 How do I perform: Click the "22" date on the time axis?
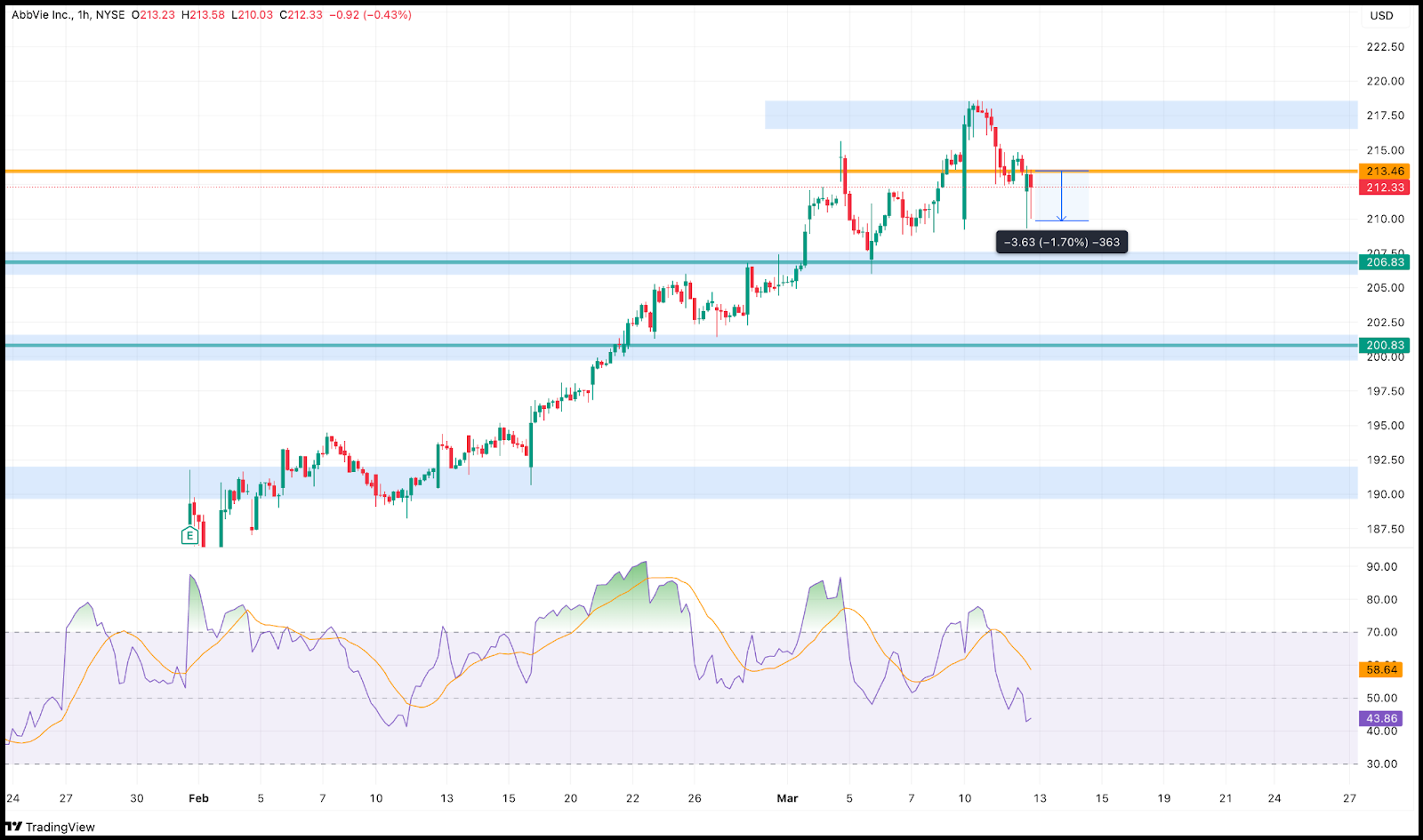[x=632, y=798]
